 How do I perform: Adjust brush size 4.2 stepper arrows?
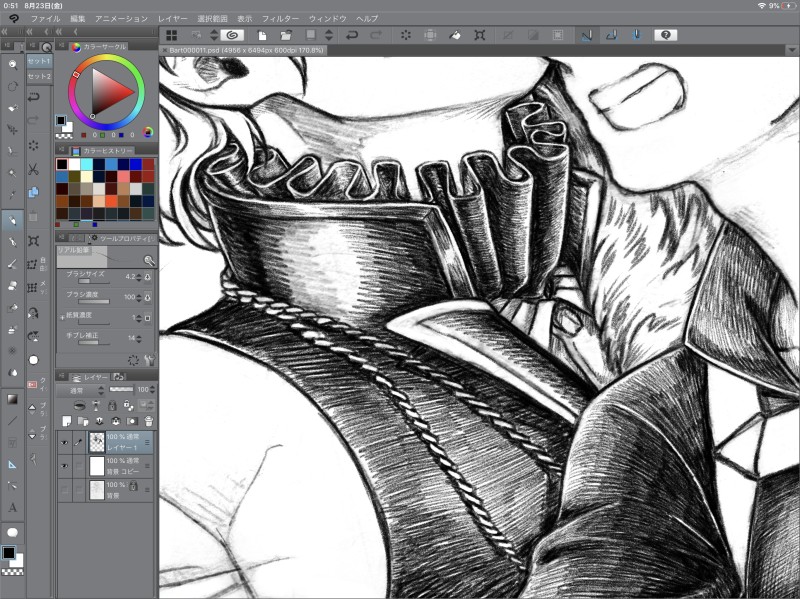pos(139,277)
